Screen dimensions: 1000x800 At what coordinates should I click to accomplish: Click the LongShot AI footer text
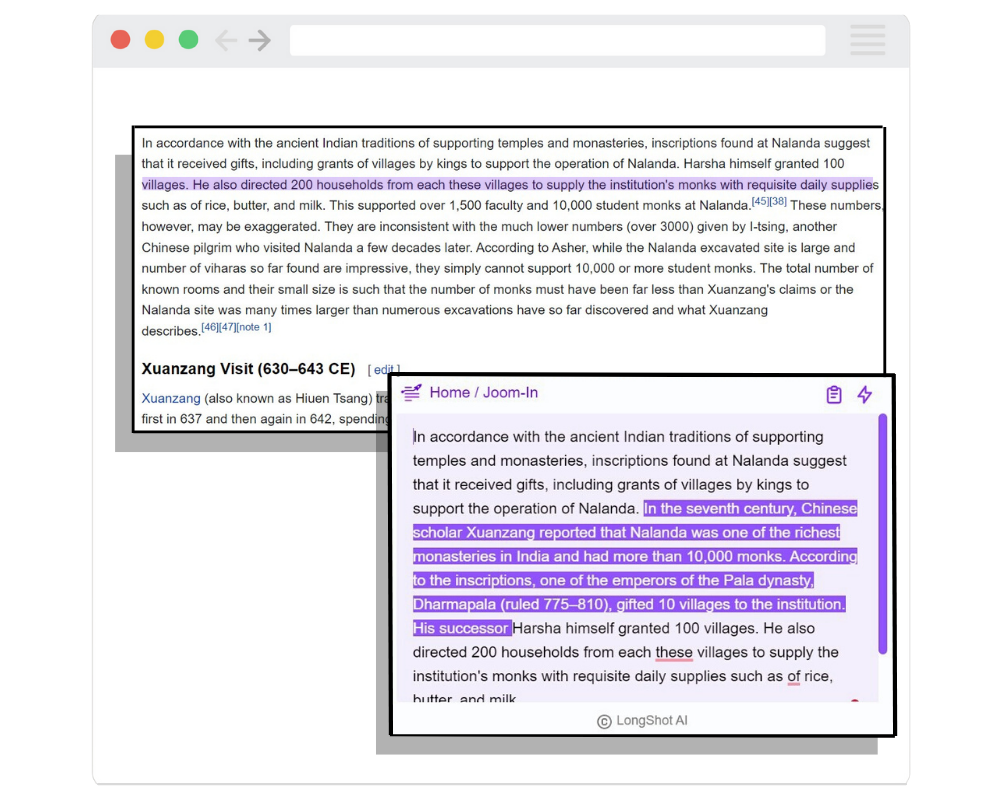(642, 721)
